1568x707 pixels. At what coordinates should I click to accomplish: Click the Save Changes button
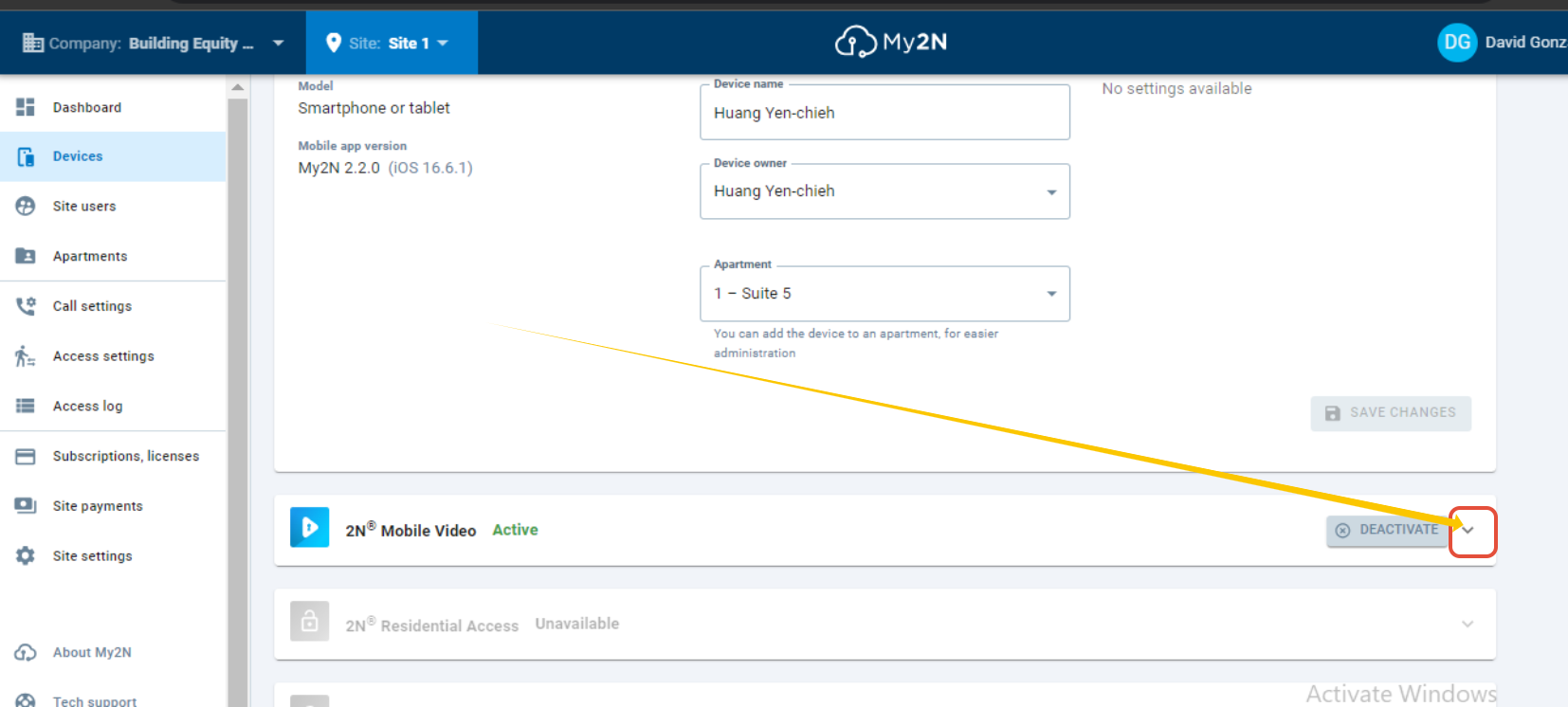1391,413
